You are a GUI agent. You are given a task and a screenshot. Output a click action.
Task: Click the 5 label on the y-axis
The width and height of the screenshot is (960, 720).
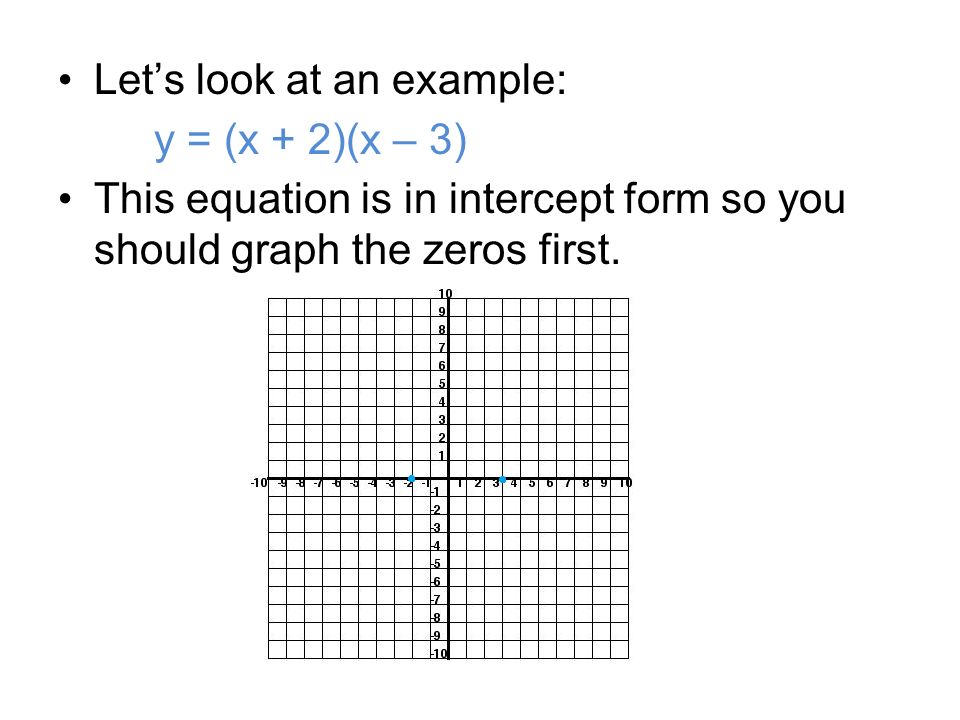point(442,384)
